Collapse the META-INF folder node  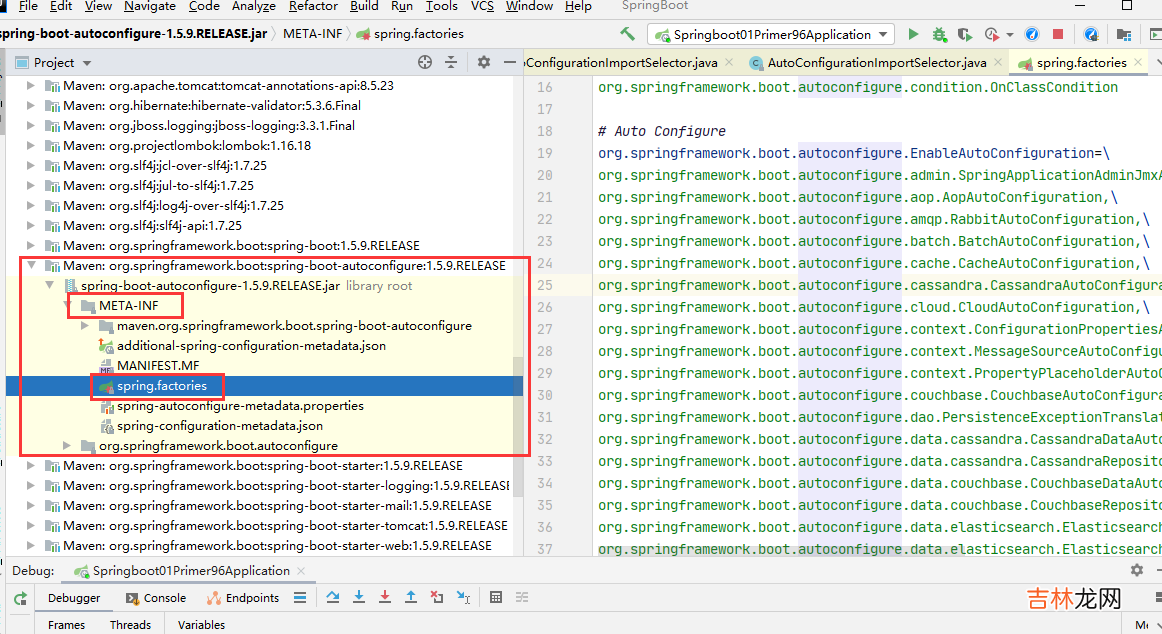pos(67,306)
